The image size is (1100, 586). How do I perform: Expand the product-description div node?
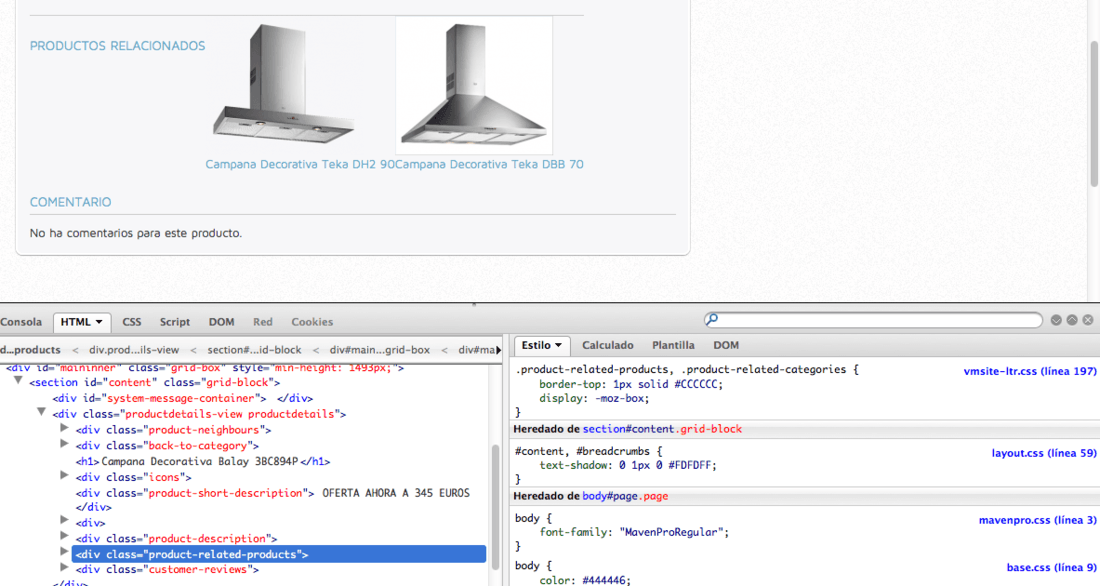click(x=65, y=537)
